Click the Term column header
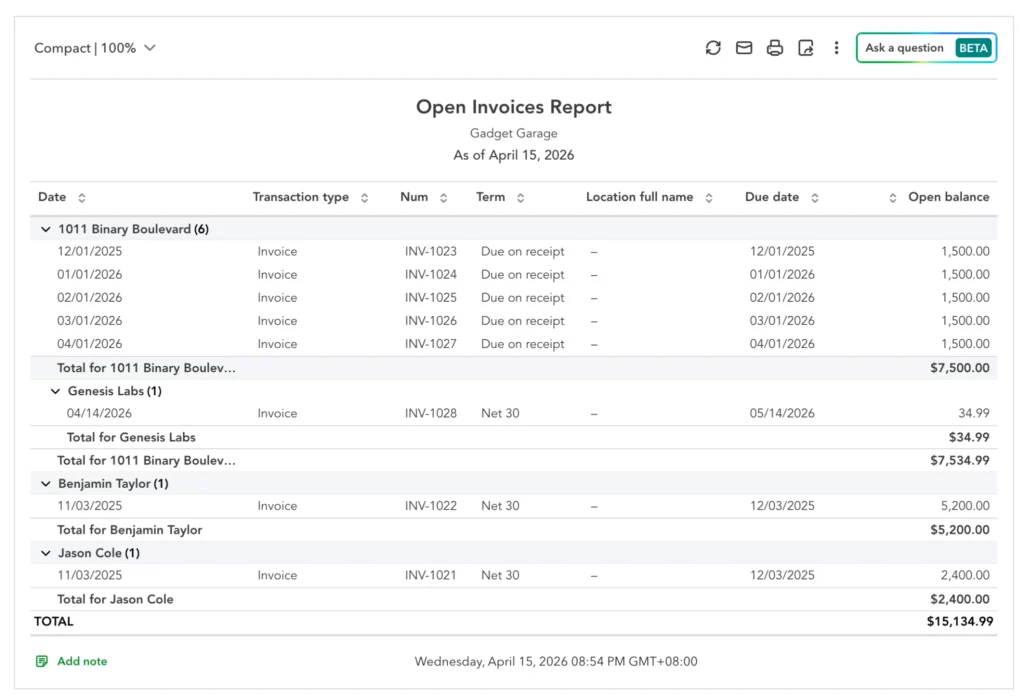Screen dimensions: 1024x698 point(490,197)
